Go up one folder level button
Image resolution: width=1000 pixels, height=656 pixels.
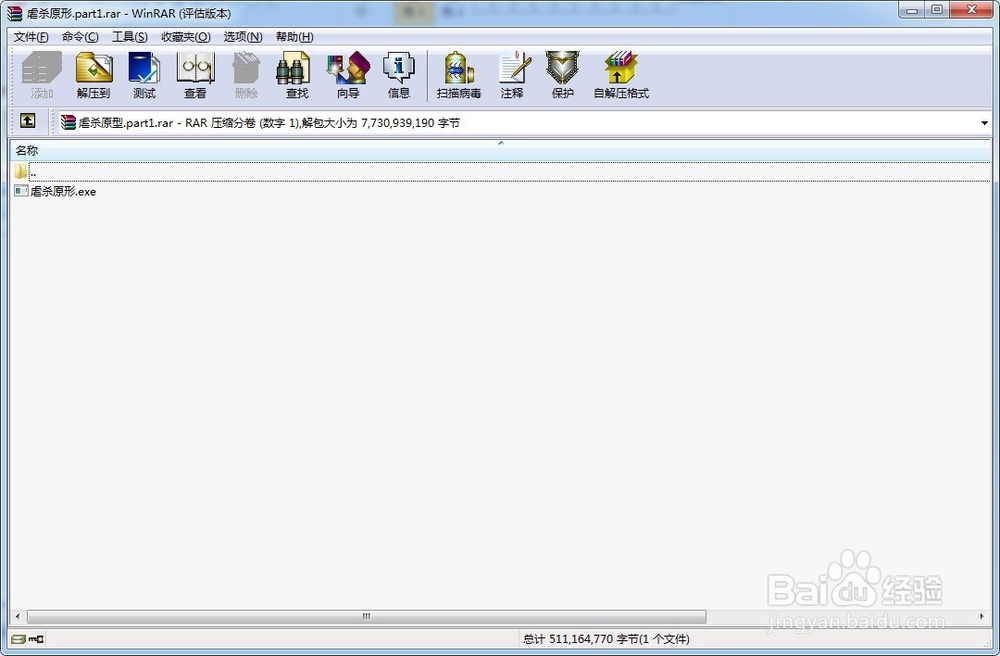27,120
